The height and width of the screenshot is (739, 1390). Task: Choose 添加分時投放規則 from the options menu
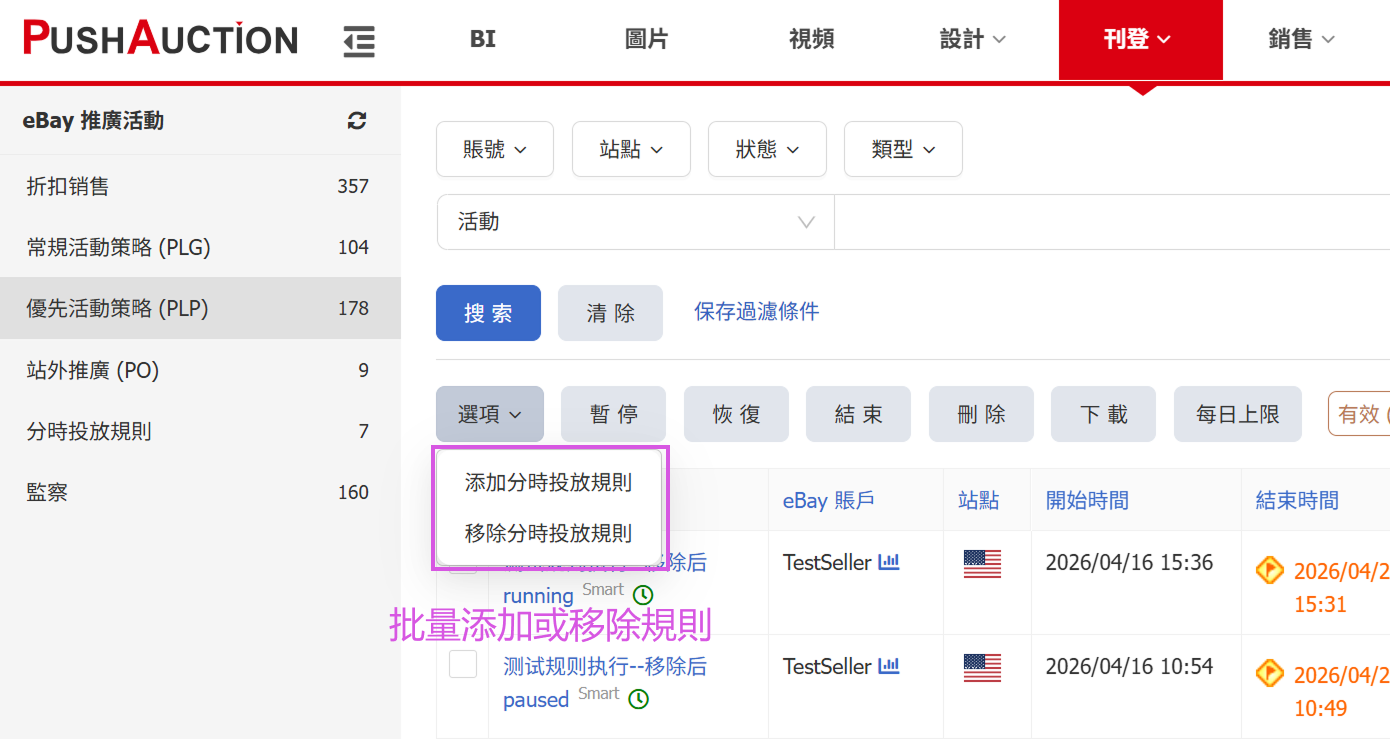548,483
